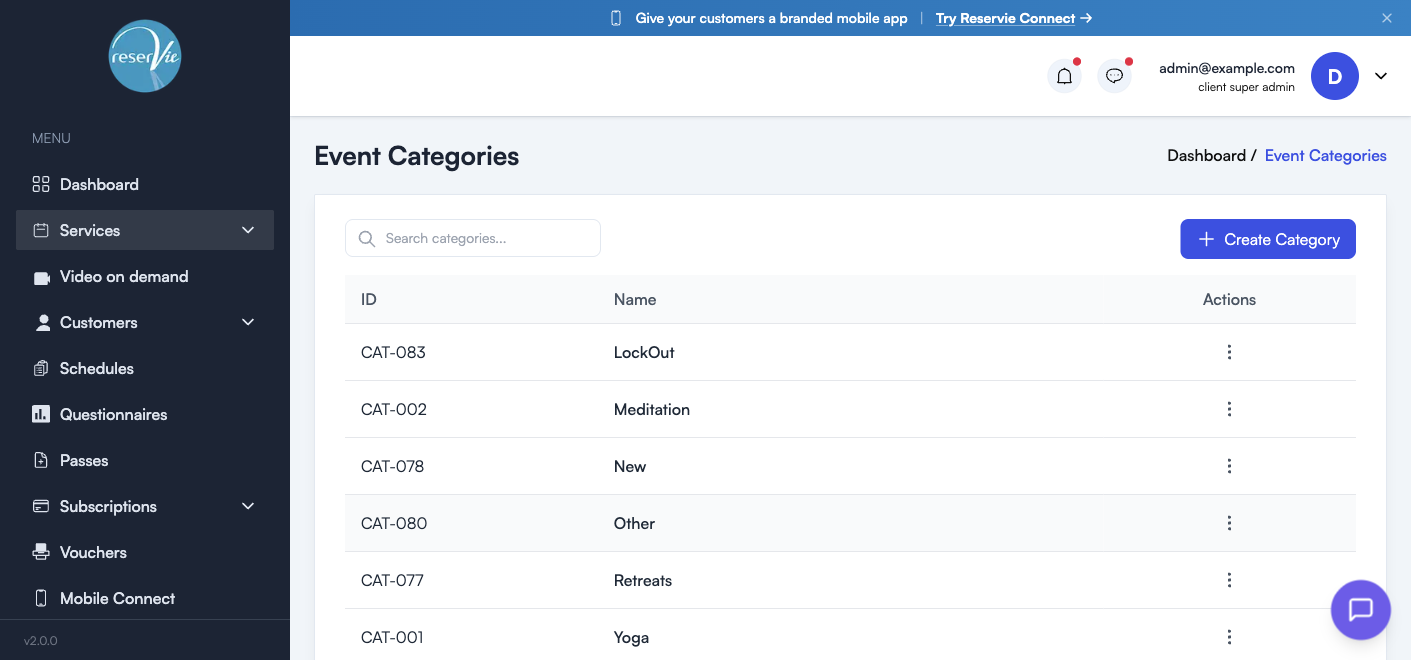Click the Subscriptions card icon

tap(41, 506)
